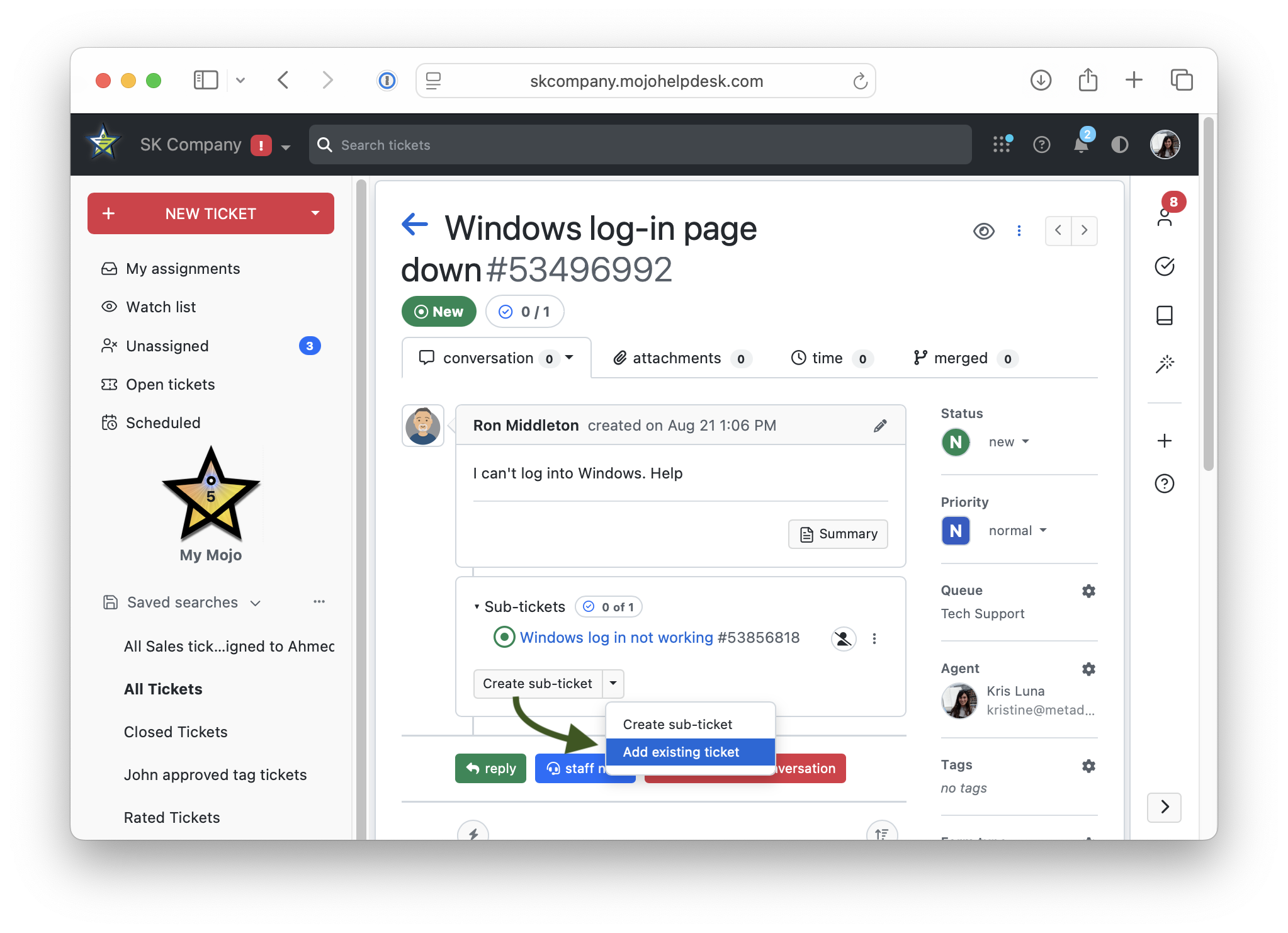Open the knowledge base book icon
Viewport: 1288px width, 933px height.
point(1165,315)
